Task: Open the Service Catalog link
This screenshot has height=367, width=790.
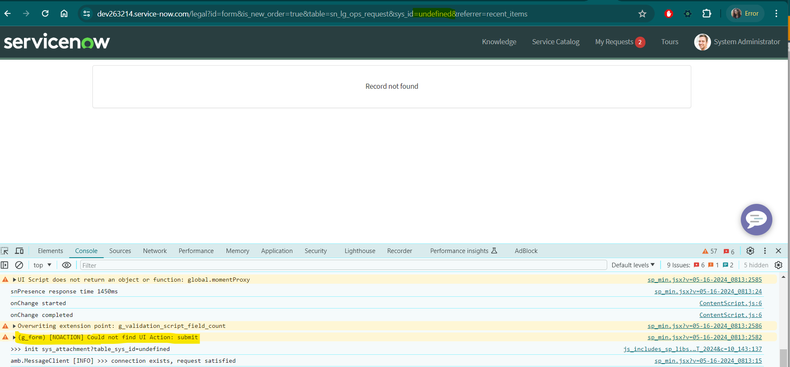Action: coord(556,42)
